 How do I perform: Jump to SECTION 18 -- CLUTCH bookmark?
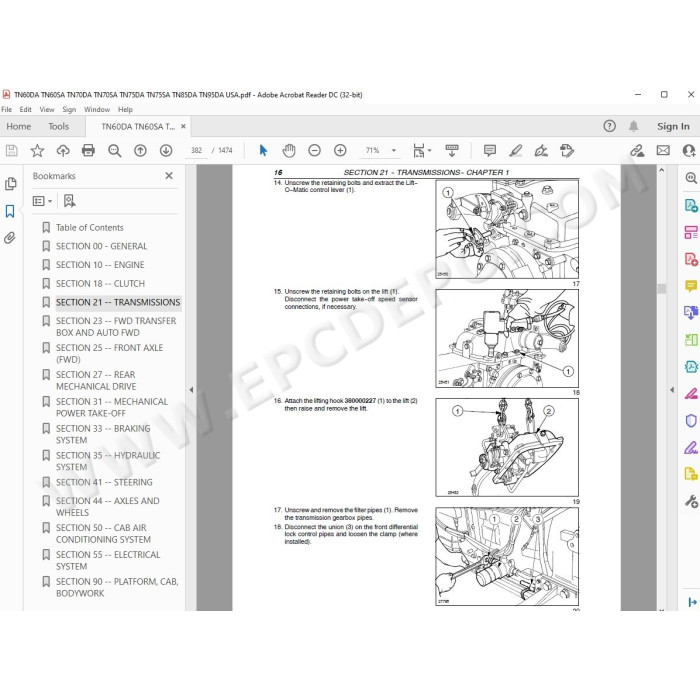click(100, 284)
